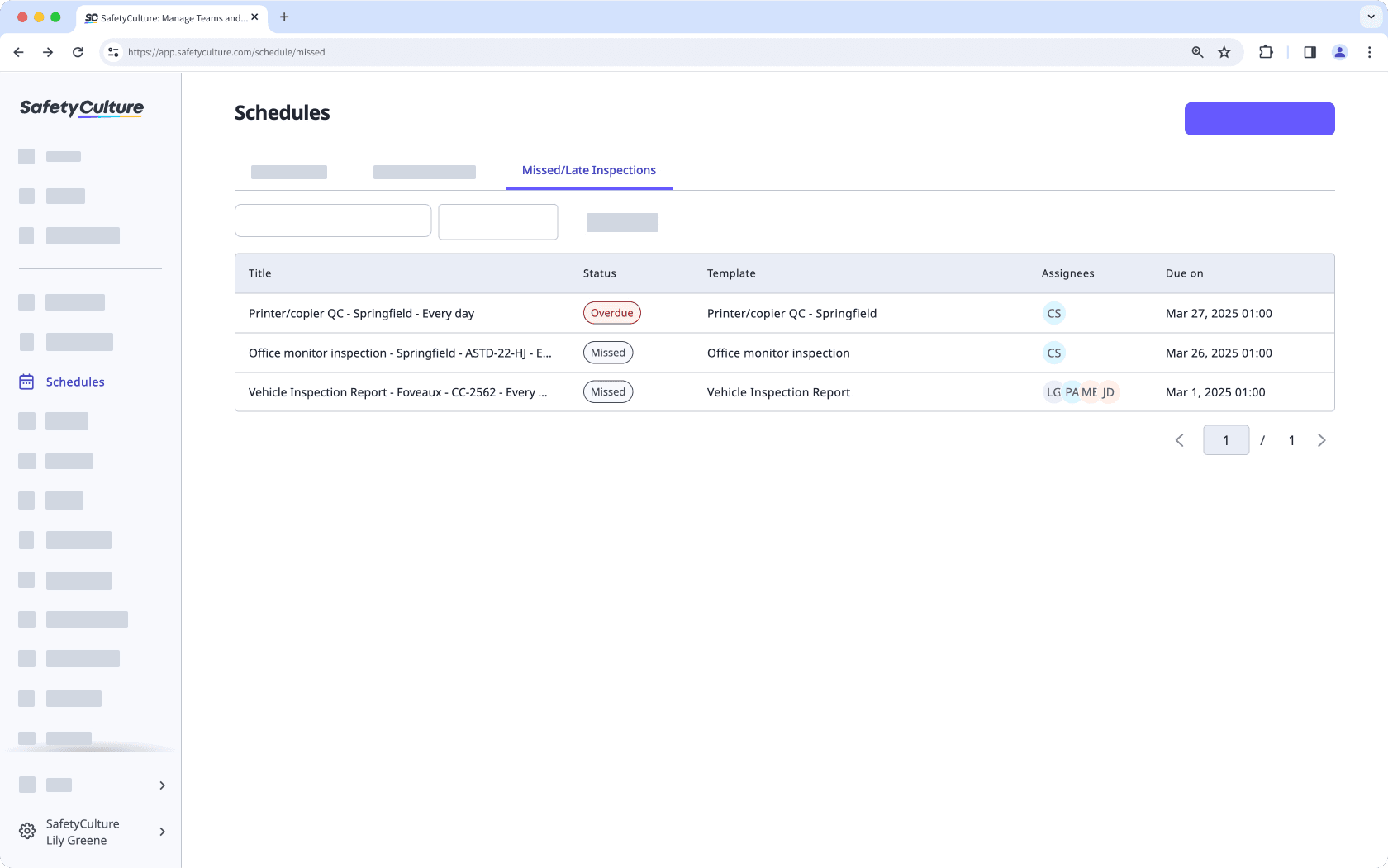Viewport: 1388px width, 868px height.
Task: Bookmark this page with star icon
Action: pos(1224,52)
